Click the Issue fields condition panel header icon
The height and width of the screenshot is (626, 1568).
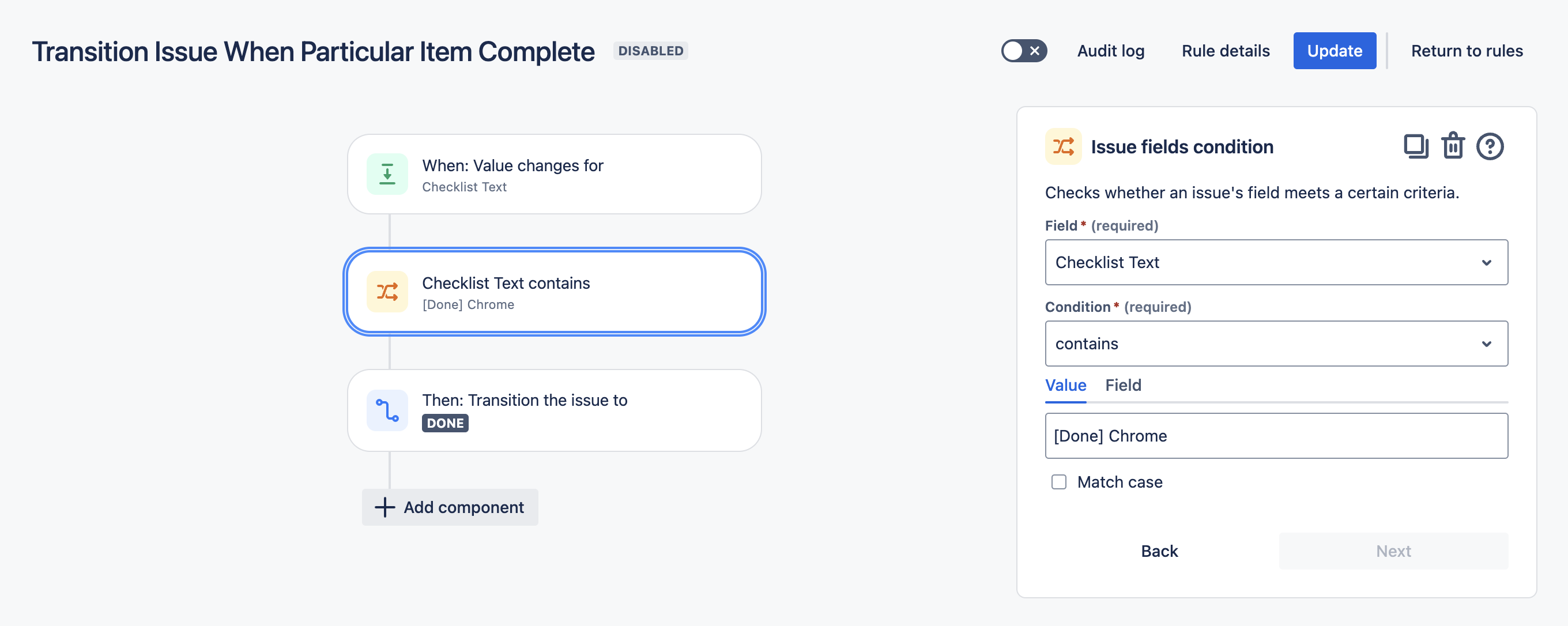[1063, 146]
